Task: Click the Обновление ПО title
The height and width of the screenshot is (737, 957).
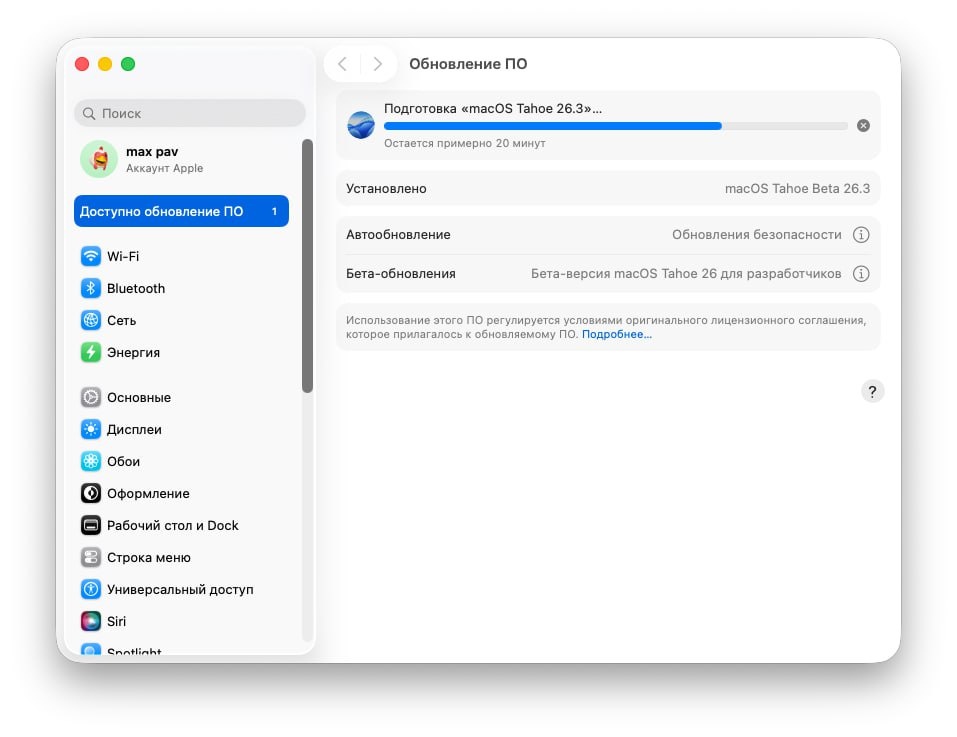Action: coord(468,64)
